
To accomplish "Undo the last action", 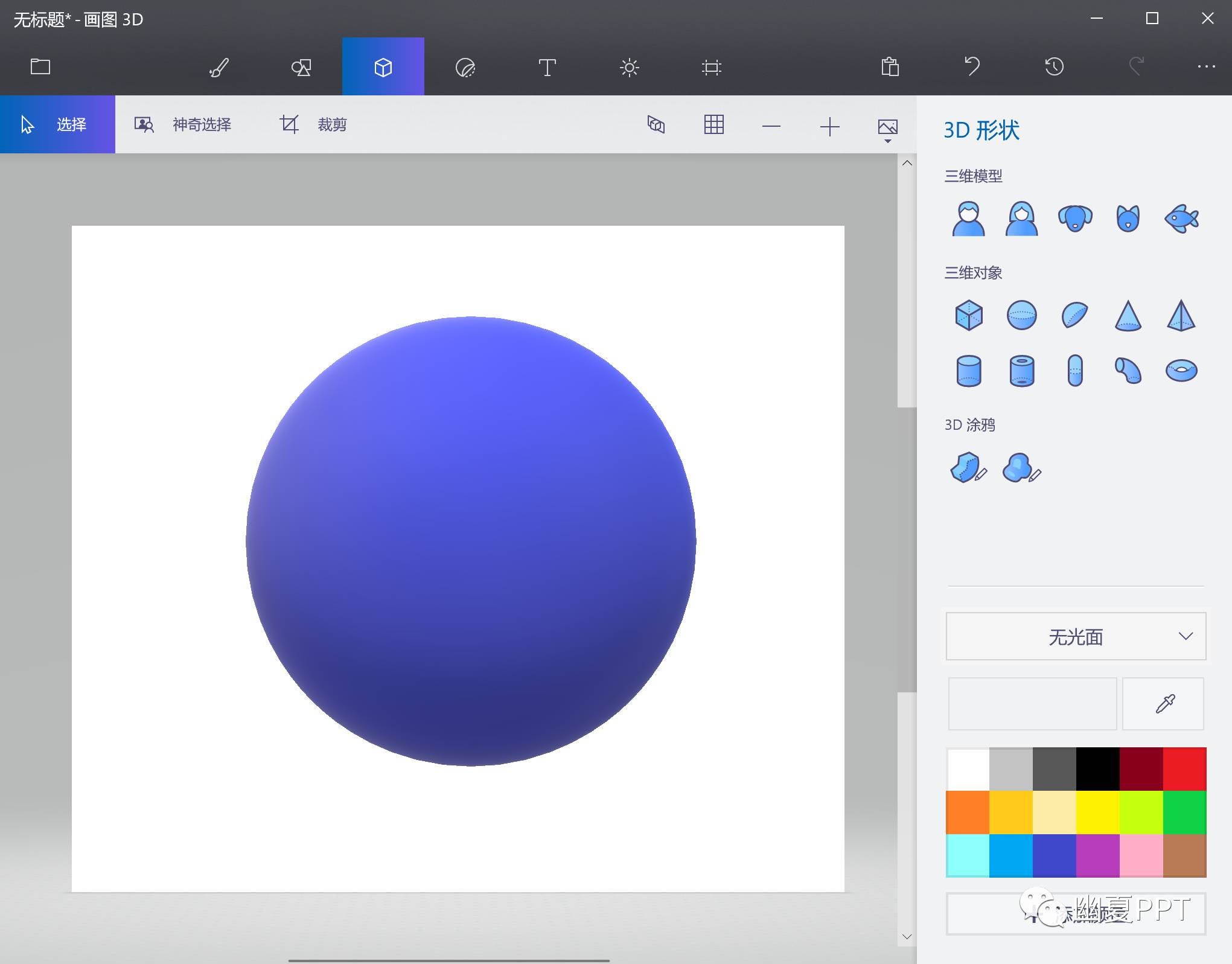I will point(972,66).
